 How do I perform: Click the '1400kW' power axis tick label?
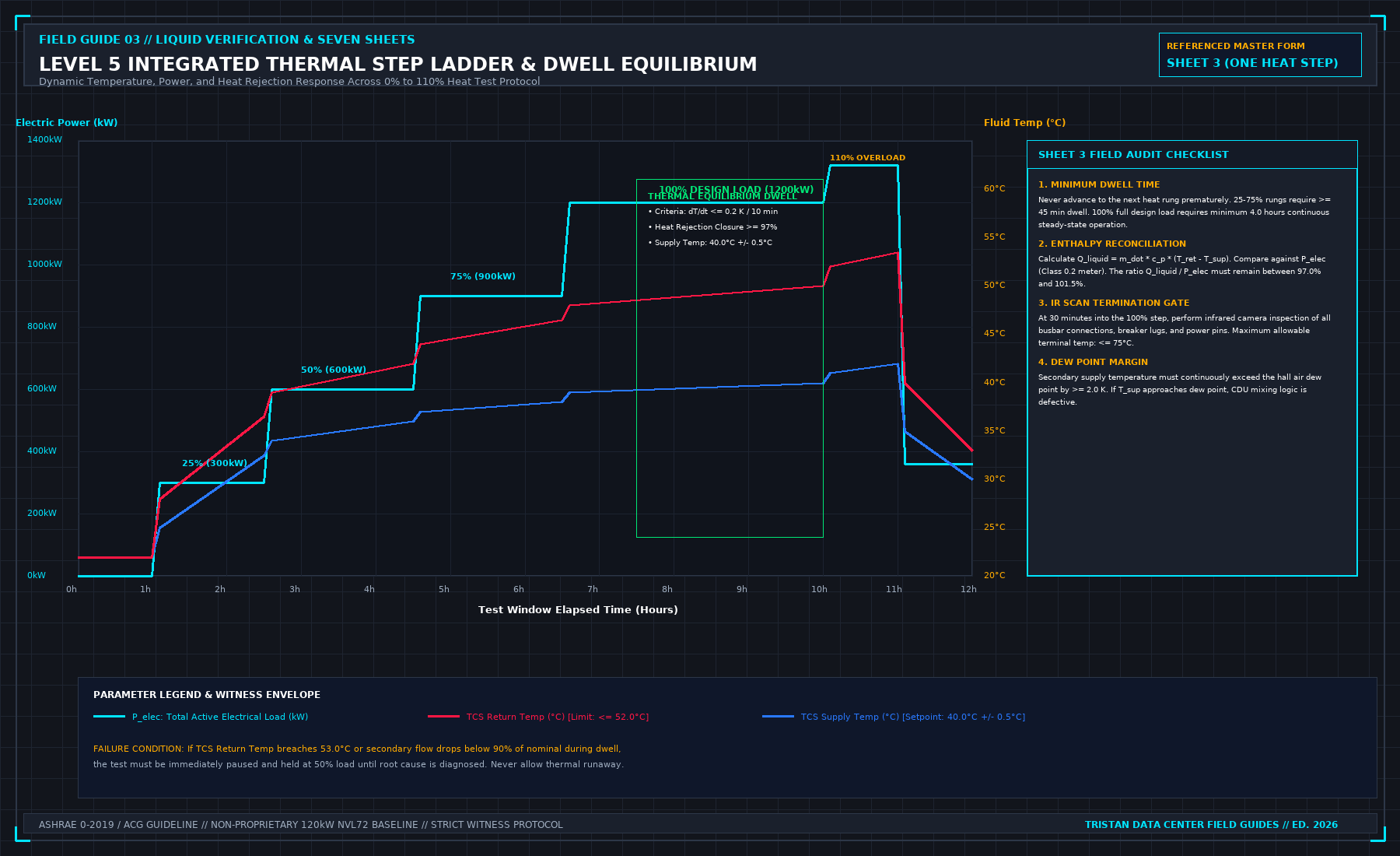[44, 140]
